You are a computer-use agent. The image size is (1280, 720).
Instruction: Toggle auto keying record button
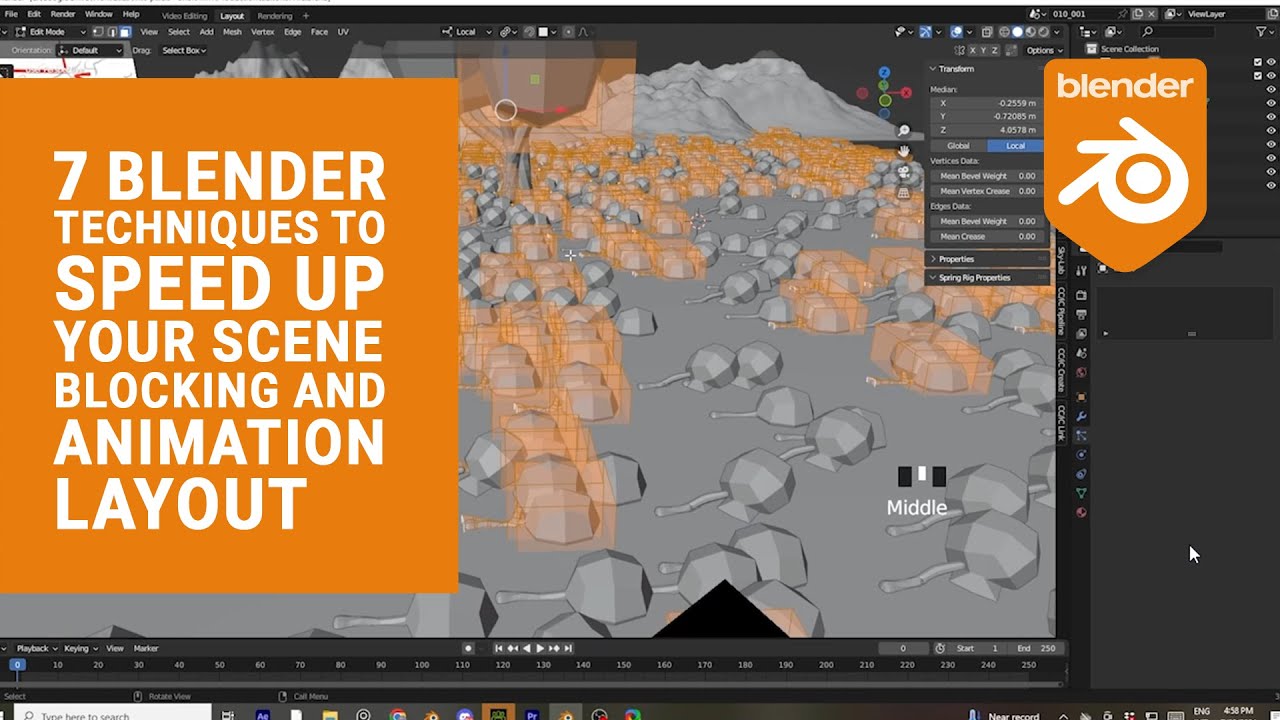click(x=467, y=648)
